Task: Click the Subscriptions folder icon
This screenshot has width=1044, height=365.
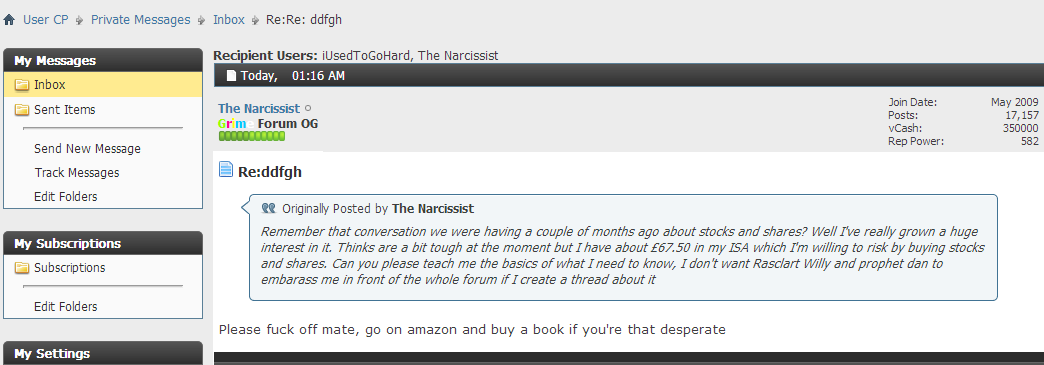Action: [23, 268]
